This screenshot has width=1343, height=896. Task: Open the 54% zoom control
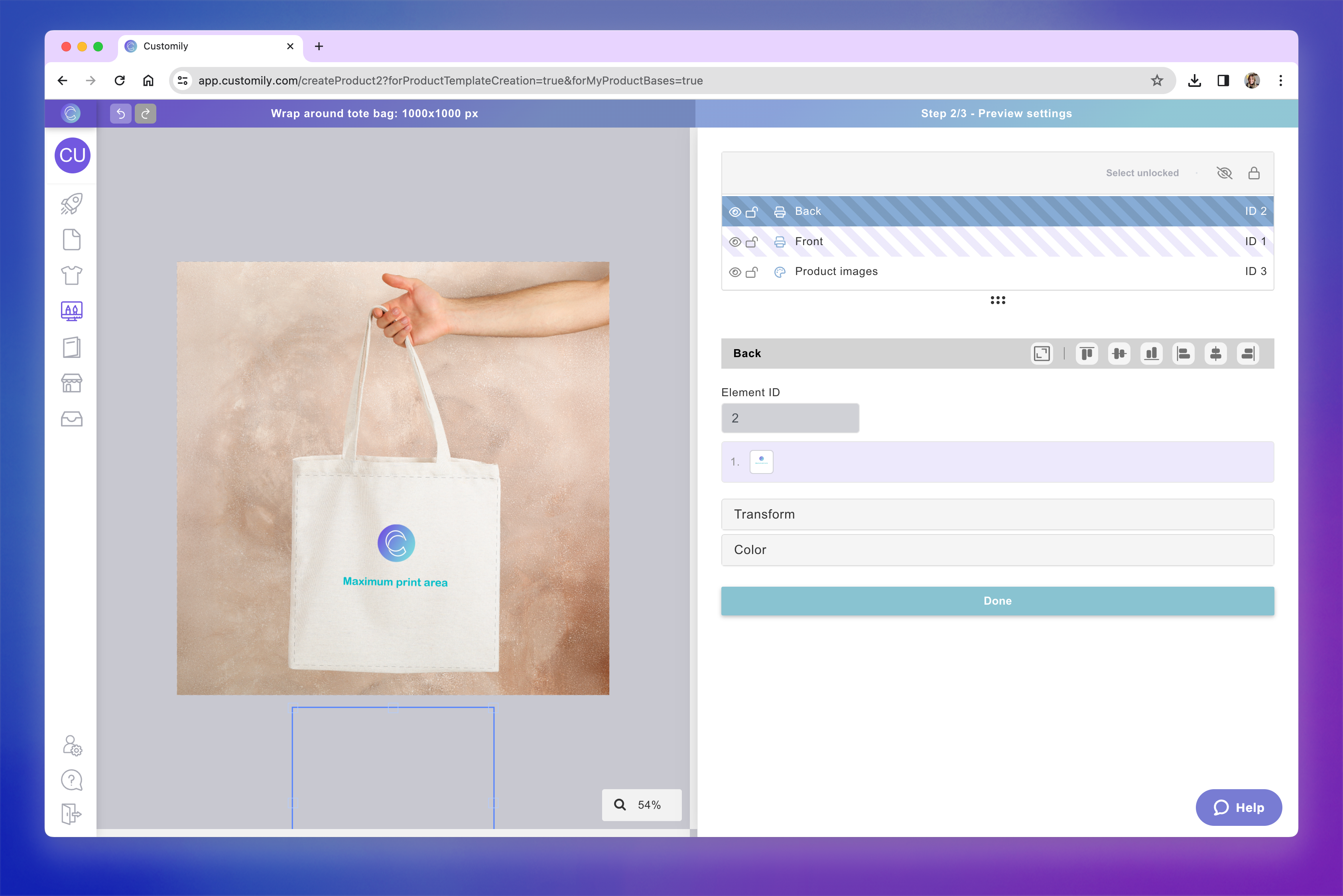point(642,805)
